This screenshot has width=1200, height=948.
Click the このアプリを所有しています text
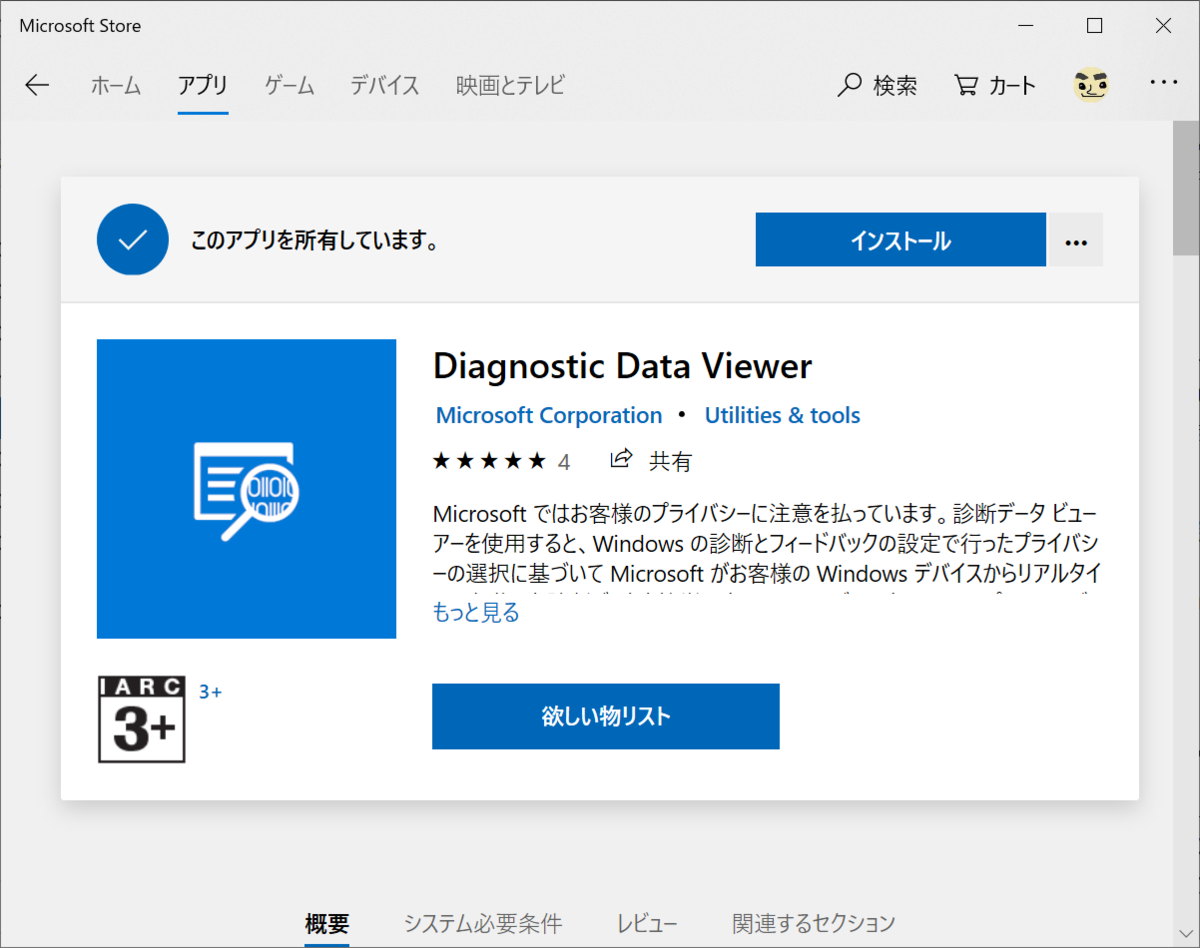[315, 241]
